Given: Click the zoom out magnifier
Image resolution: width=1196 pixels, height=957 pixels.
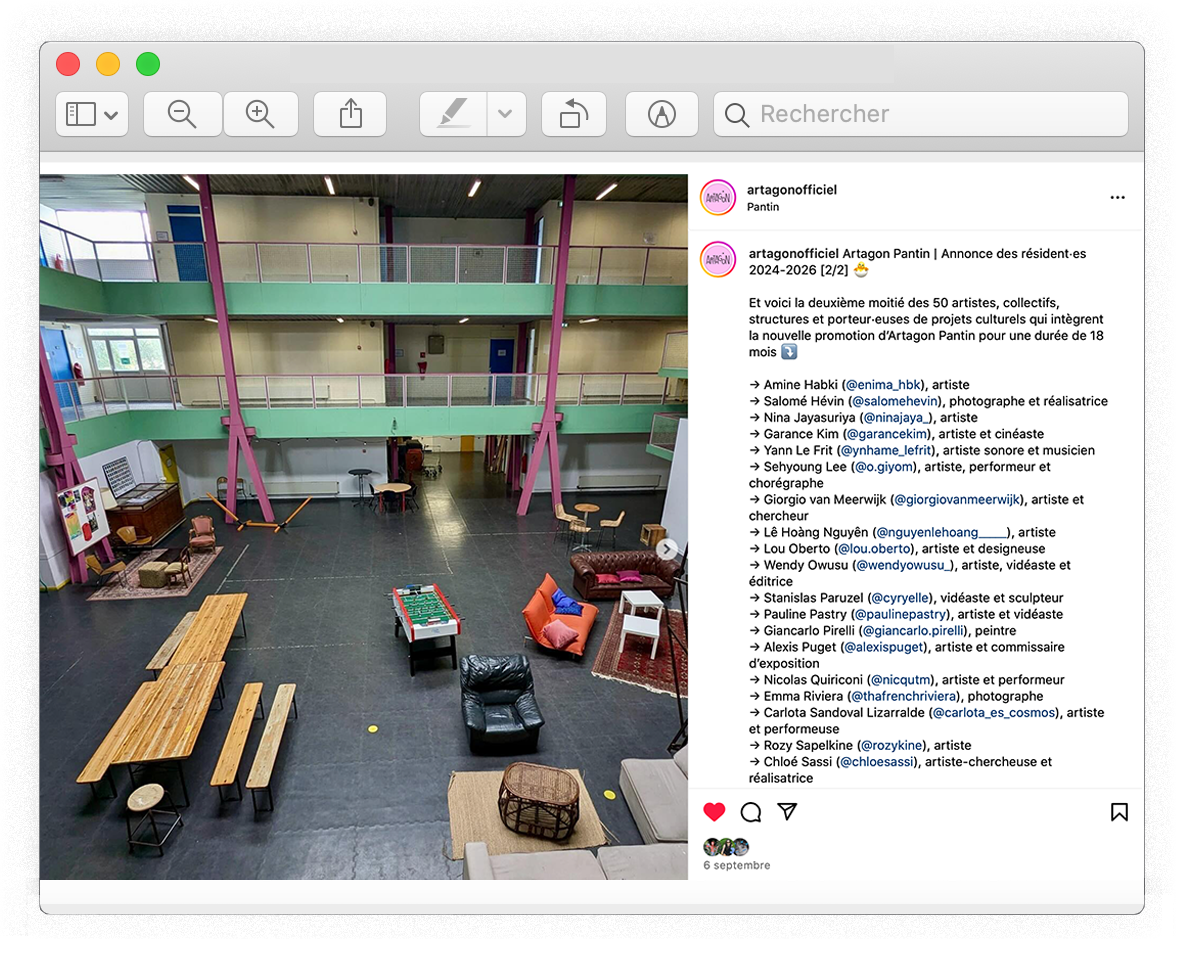Looking at the screenshot, I should click(182, 114).
